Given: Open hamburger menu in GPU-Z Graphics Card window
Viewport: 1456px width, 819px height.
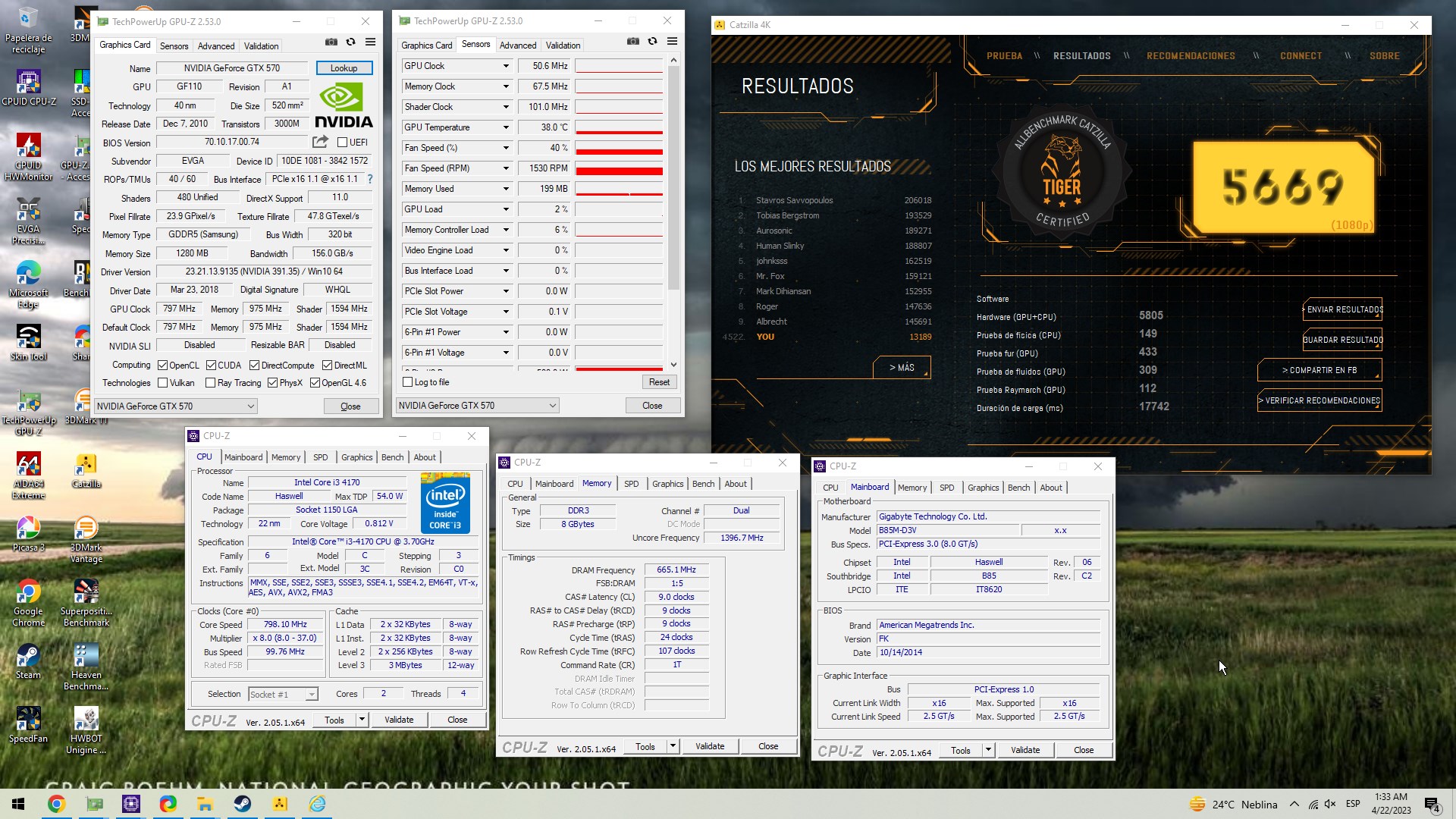Looking at the screenshot, I should click(x=370, y=42).
